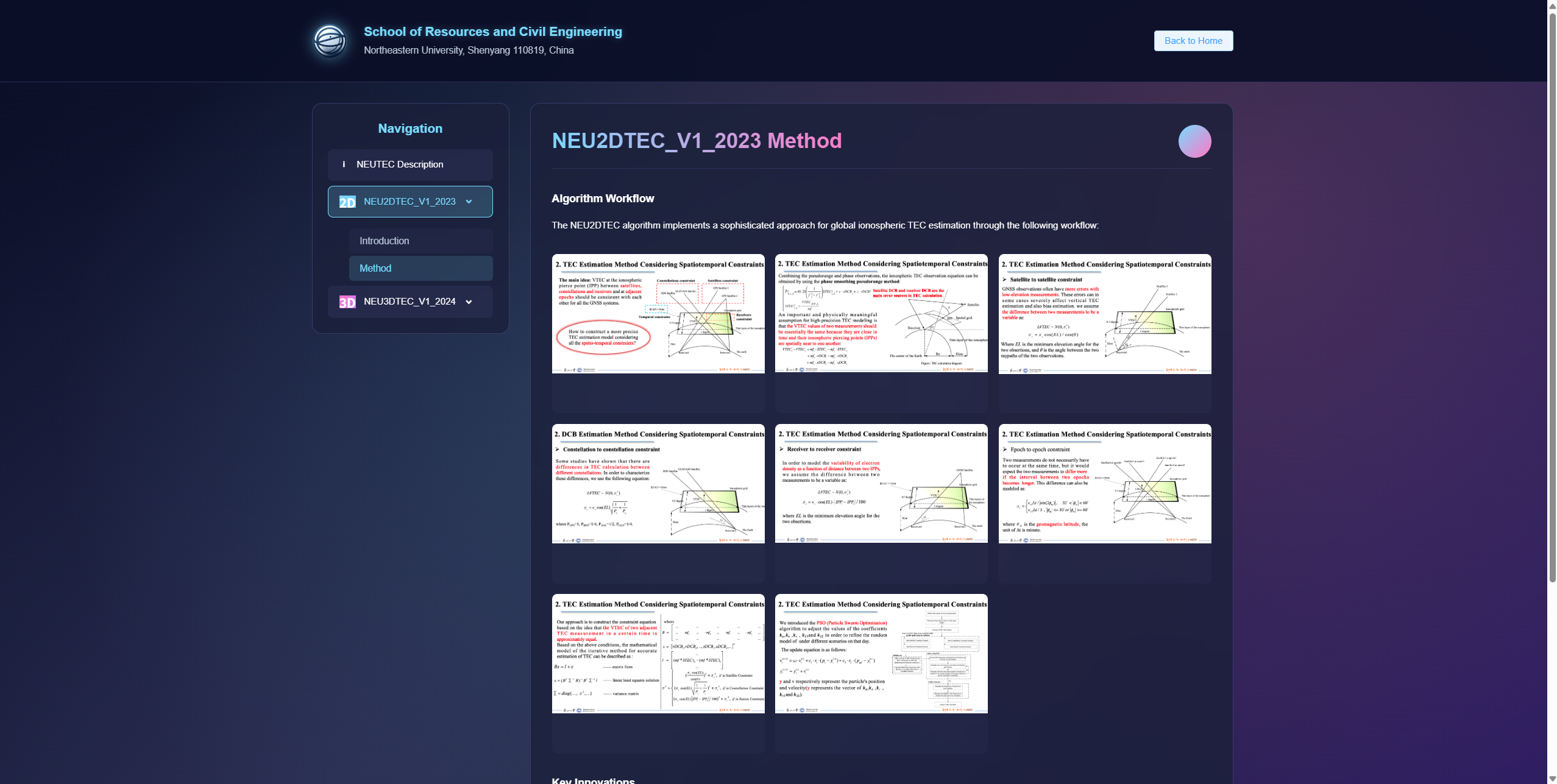Open the phase smoothing pseudorange slide thumbnail
Viewport: 1557px width, 784px height.
(881, 314)
